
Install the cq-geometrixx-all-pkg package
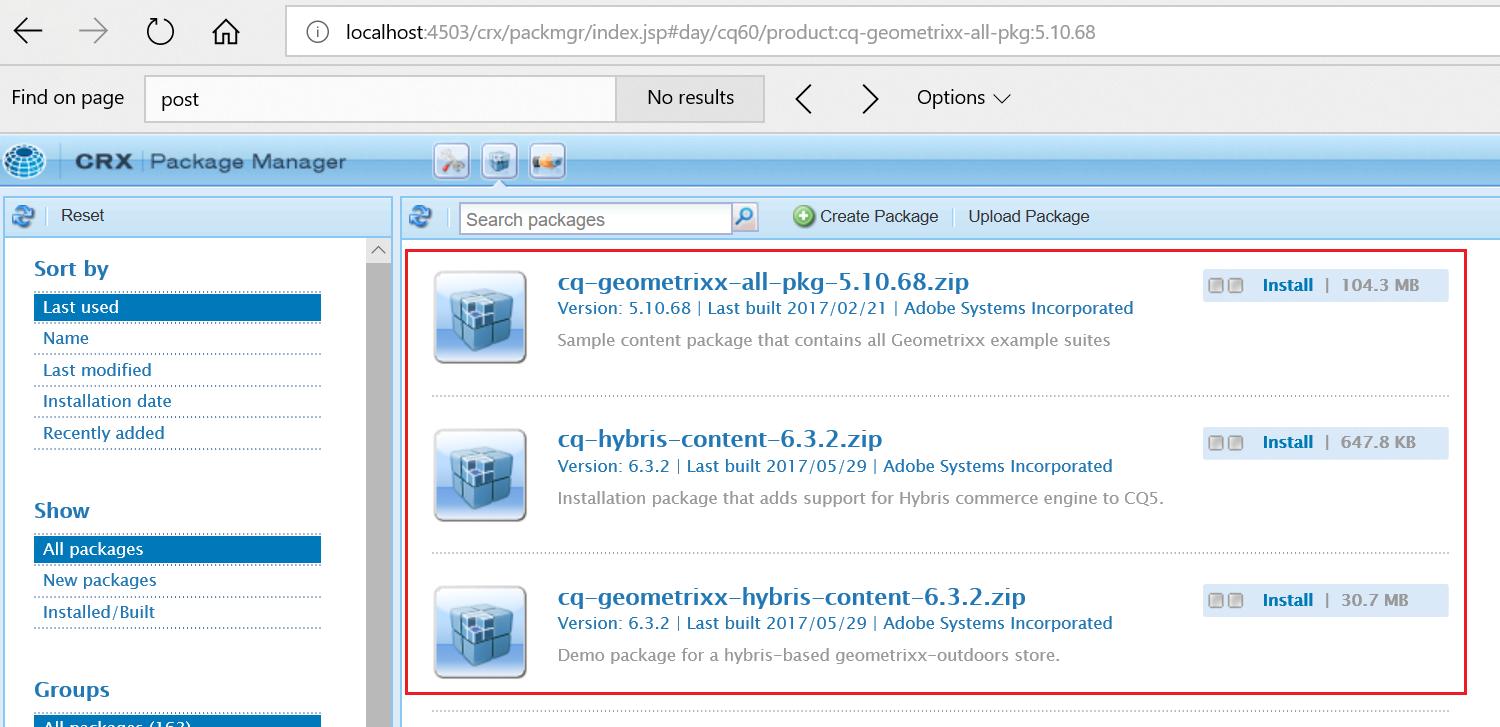coord(1288,285)
